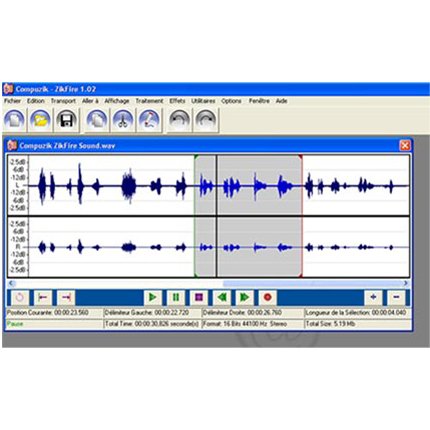
Task: Set the left delimiter marker button
Action: [43, 297]
